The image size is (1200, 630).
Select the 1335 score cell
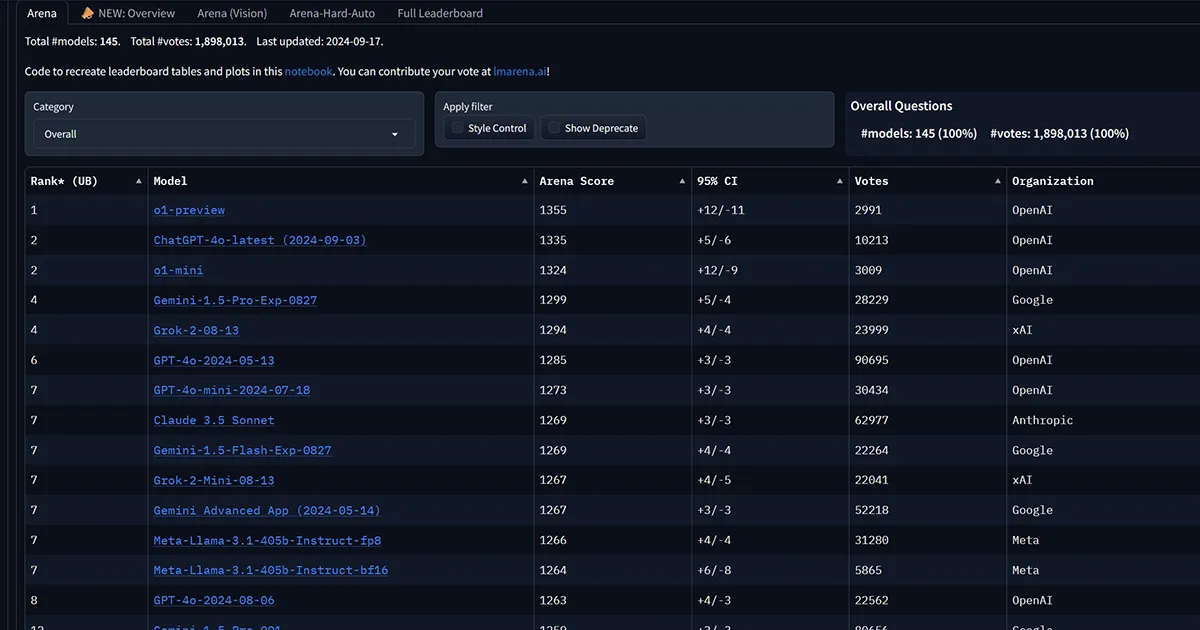612,240
